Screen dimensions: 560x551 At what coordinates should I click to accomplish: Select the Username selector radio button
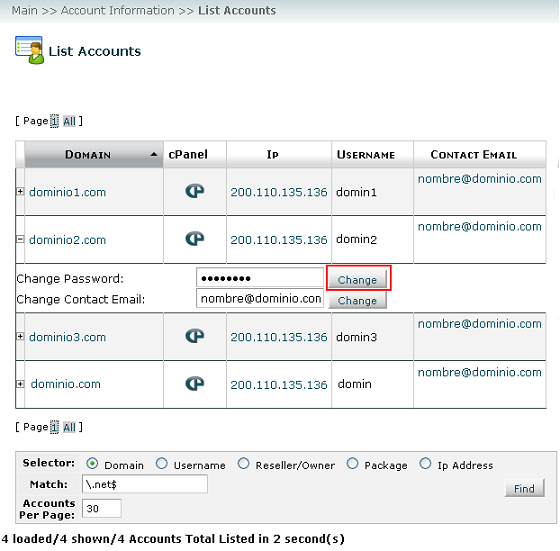tap(161, 464)
